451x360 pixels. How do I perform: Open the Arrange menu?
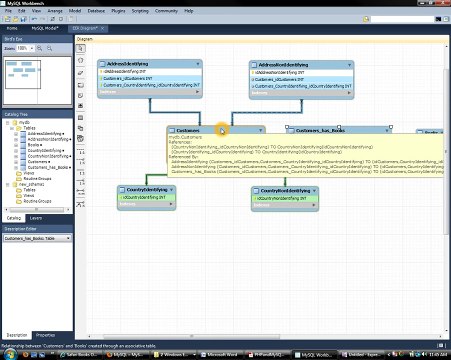click(x=55, y=11)
